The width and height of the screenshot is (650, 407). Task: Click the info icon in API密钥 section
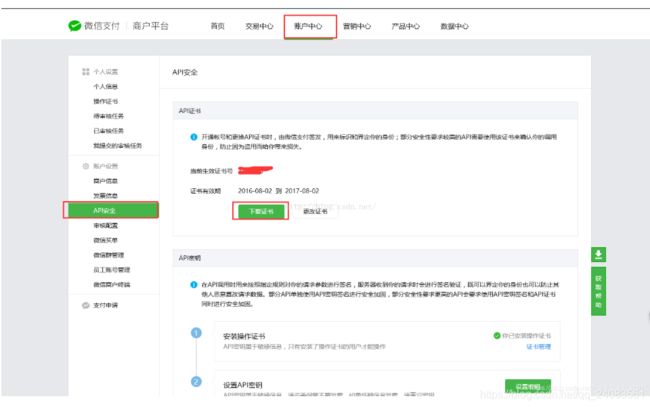(x=194, y=285)
